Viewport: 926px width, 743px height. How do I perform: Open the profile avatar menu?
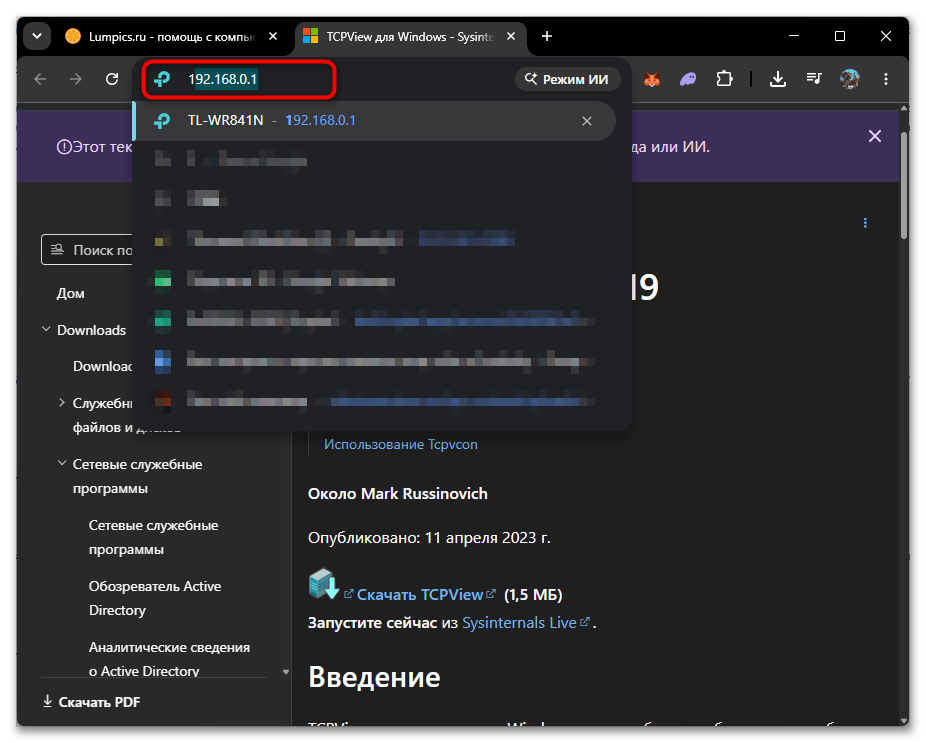click(850, 79)
